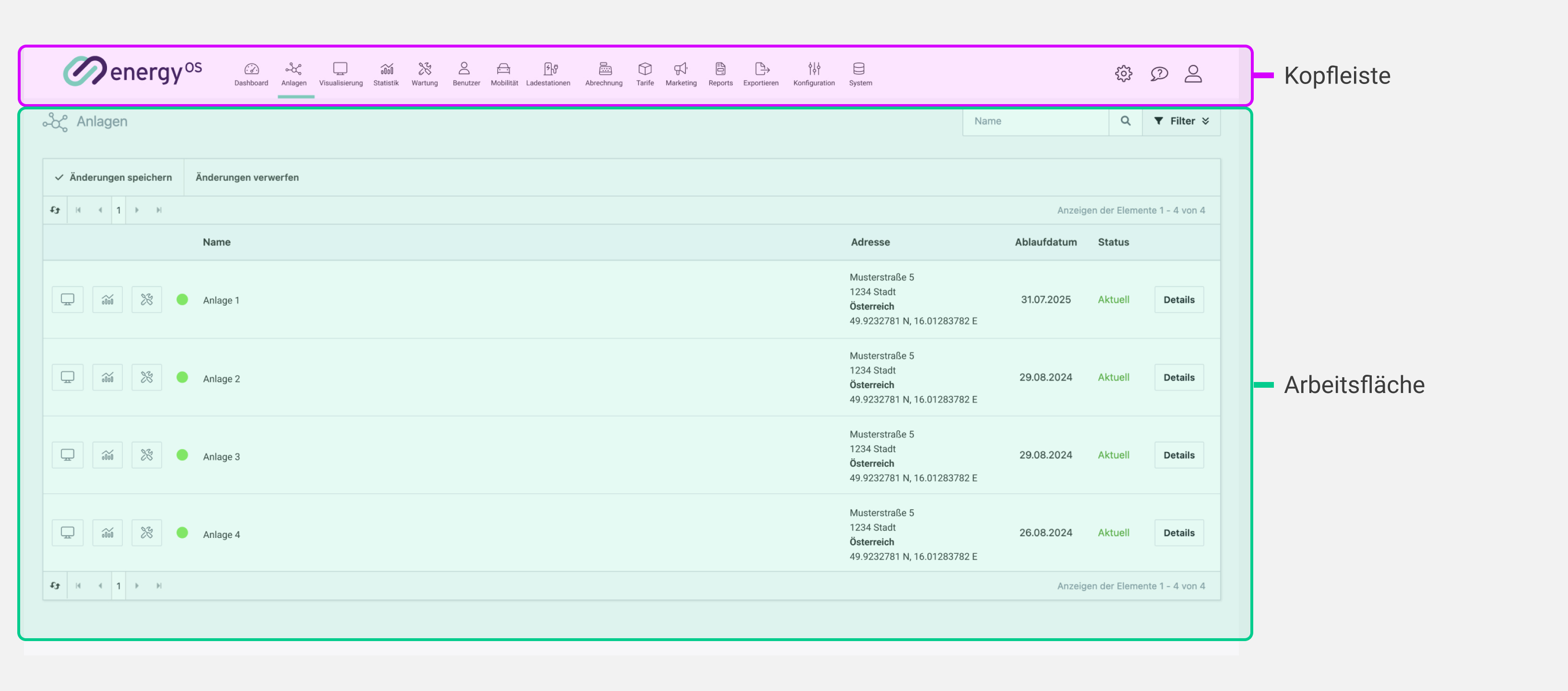Image resolution: width=1568 pixels, height=691 pixels.
Task: Refresh the table using top reload icon
Action: click(x=55, y=210)
